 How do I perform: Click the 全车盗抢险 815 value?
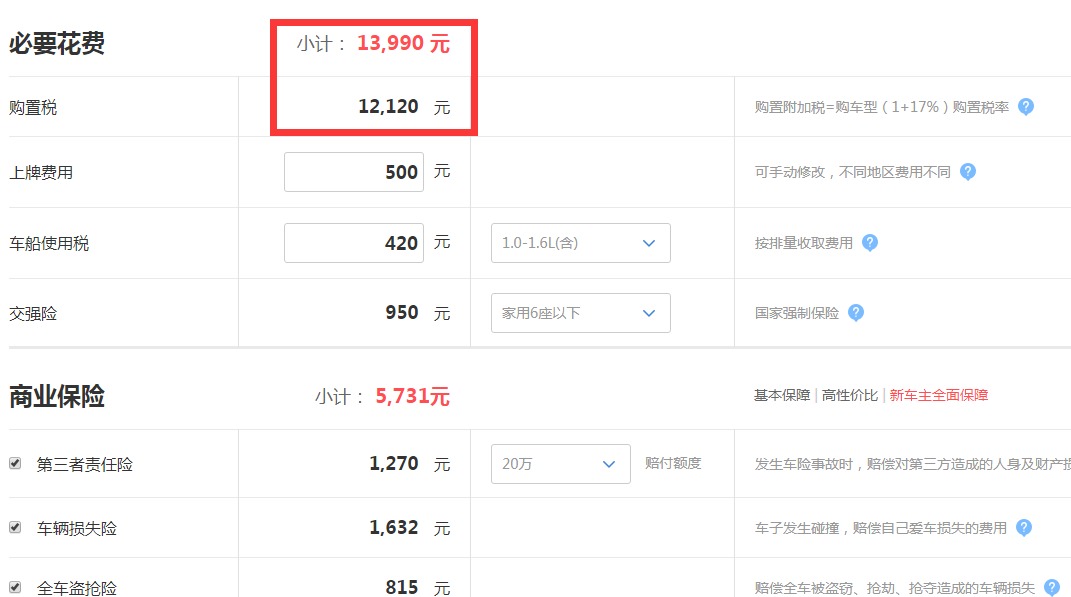coord(402,587)
